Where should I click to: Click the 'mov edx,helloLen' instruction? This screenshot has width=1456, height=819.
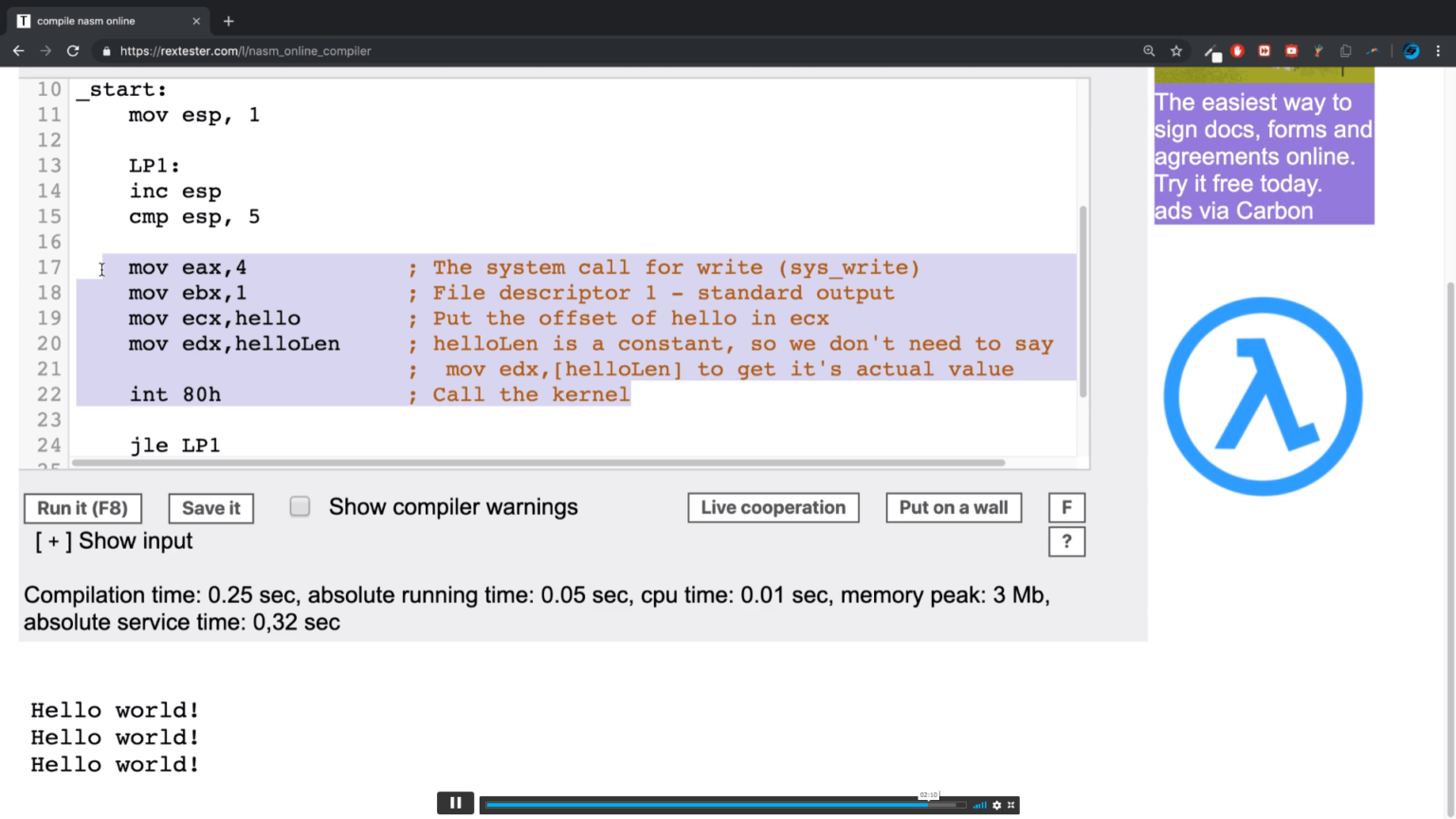click(x=234, y=344)
